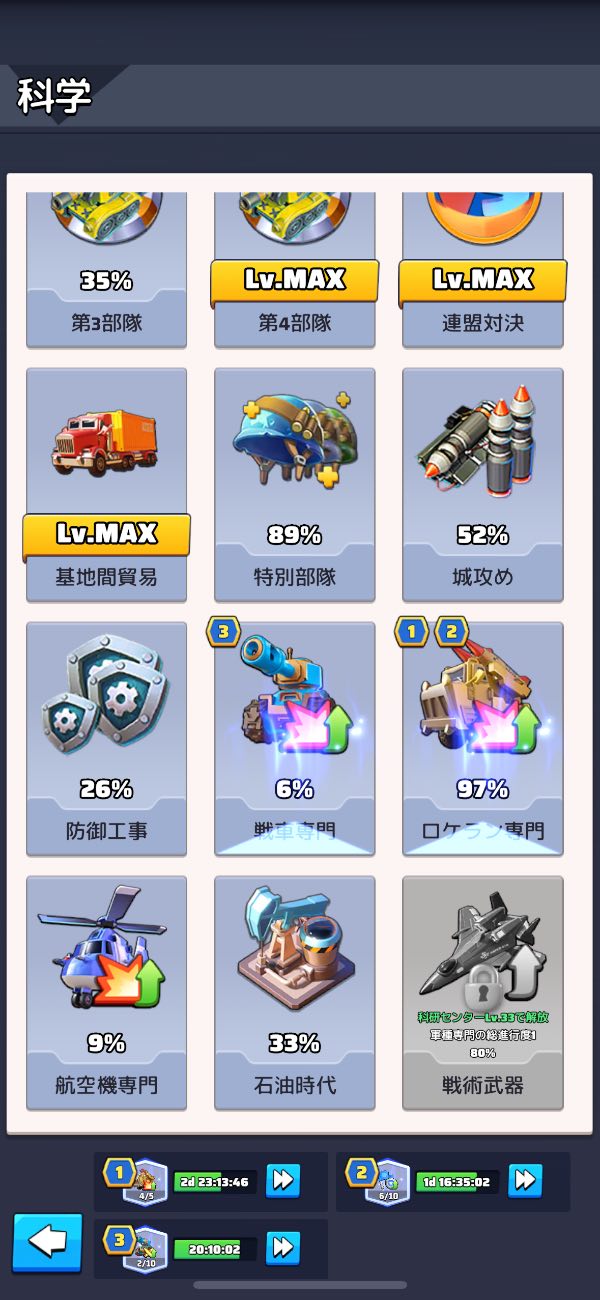Open the 連盟対決 Lv.MAX card
600x1300 pixels.
point(483,270)
